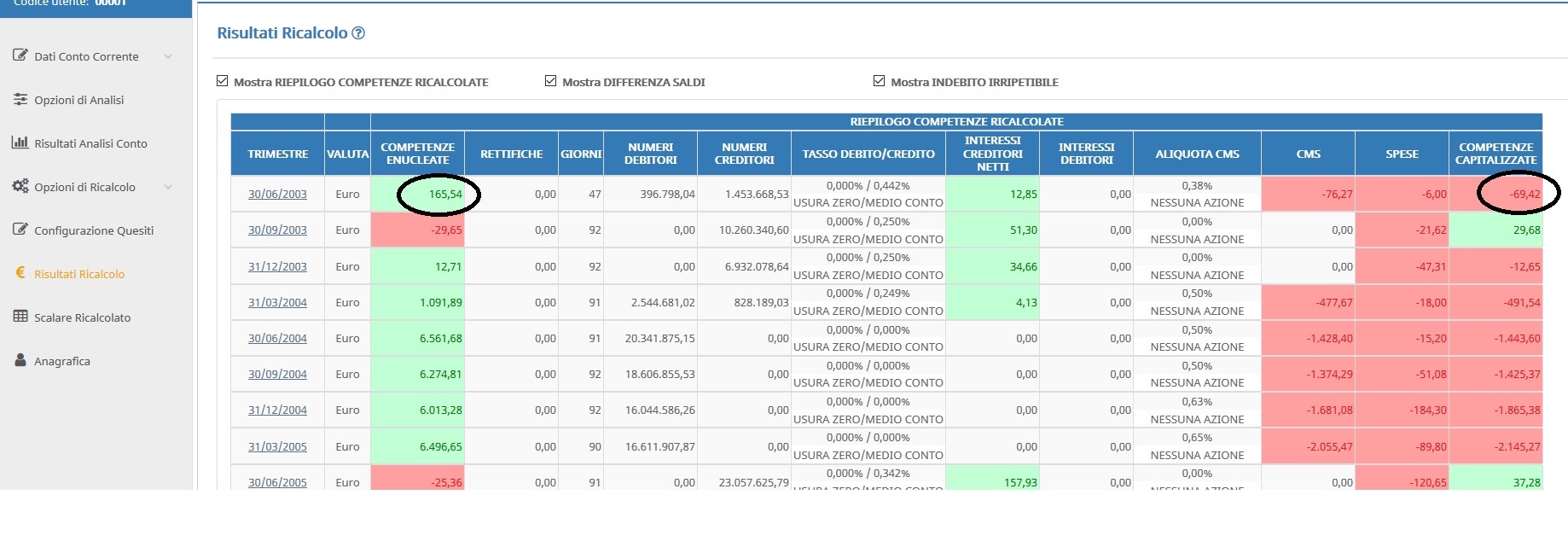The height and width of the screenshot is (553, 1568).
Task: Click the red cell value -29,65
Action: pyautogui.click(x=446, y=230)
